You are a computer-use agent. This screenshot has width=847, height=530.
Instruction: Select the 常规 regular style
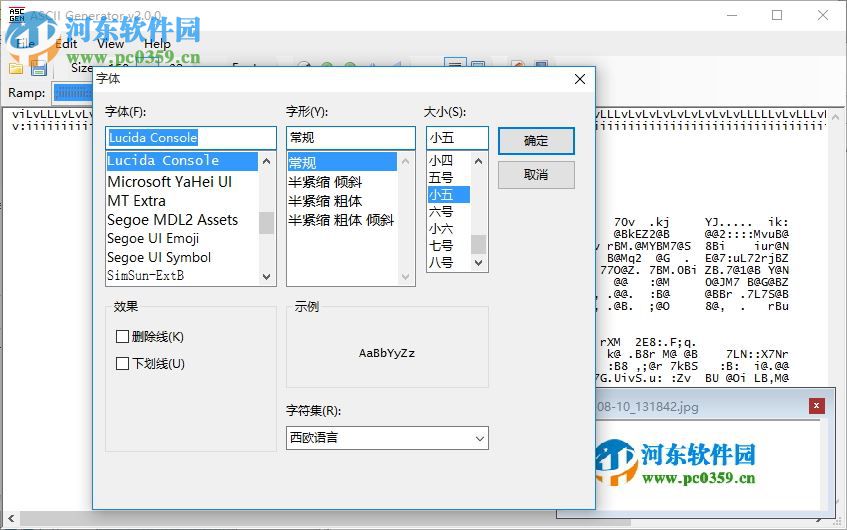click(x=342, y=162)
